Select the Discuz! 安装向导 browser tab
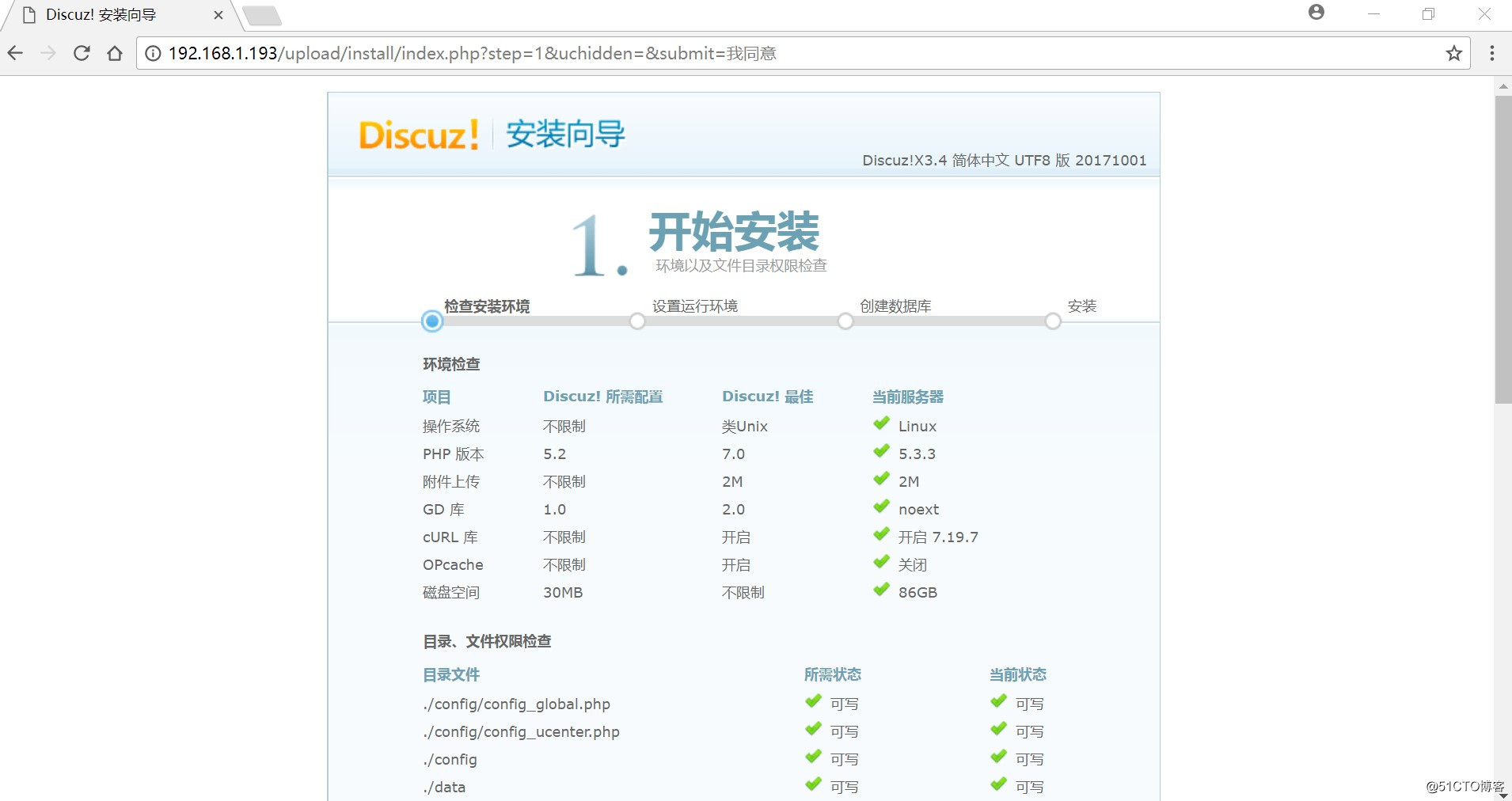The height and width of the screenshot is (801, 1512). [119, 15]
